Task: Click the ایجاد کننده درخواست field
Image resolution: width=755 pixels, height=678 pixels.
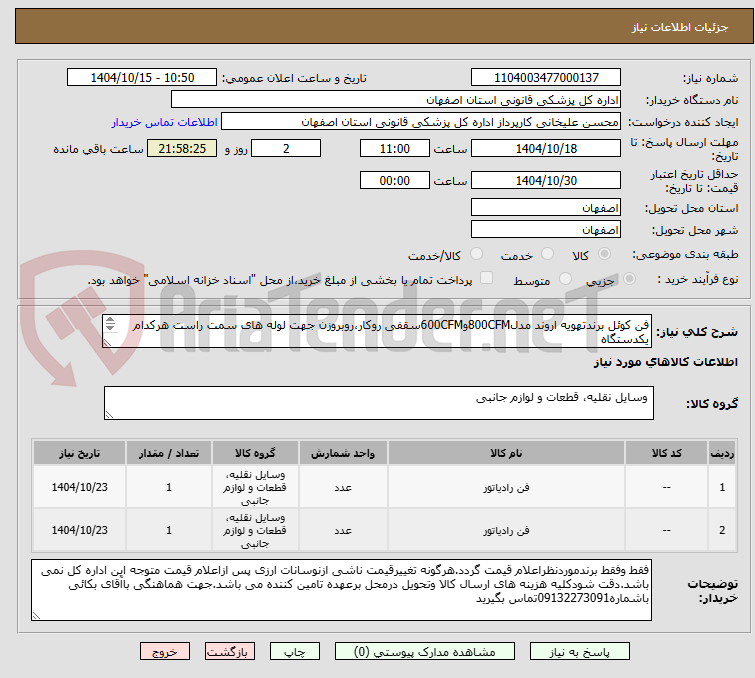Action: click(421, 122)
